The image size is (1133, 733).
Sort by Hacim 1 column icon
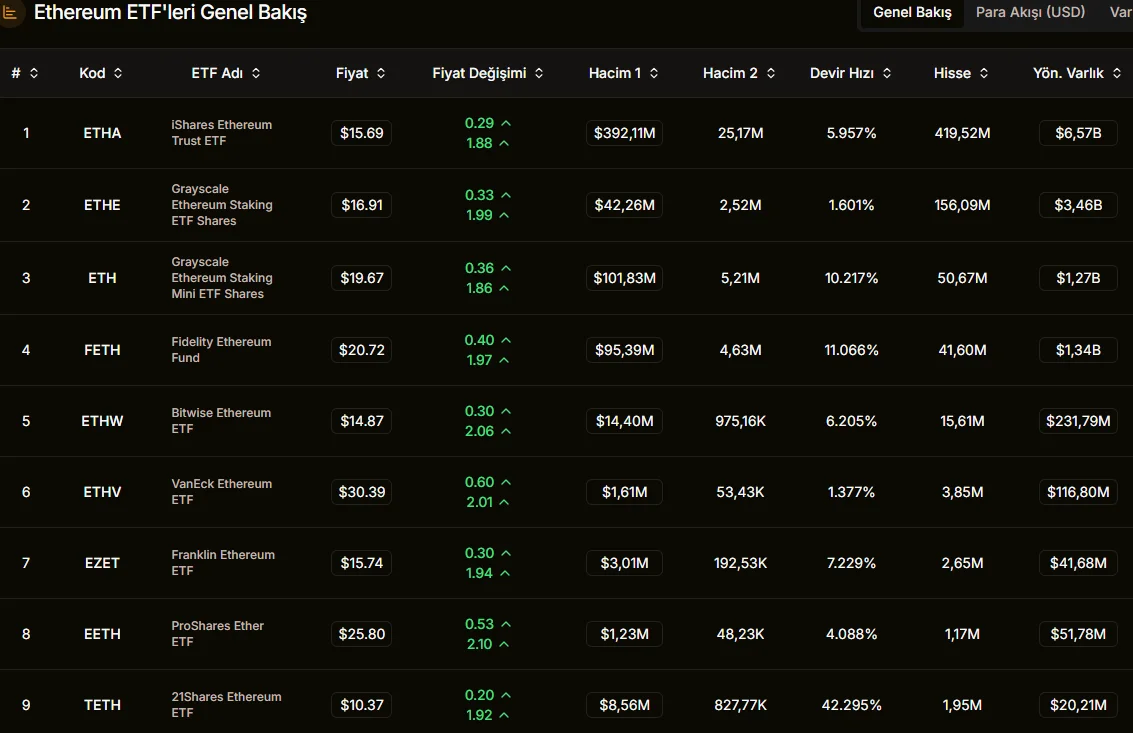coord(654,73)
